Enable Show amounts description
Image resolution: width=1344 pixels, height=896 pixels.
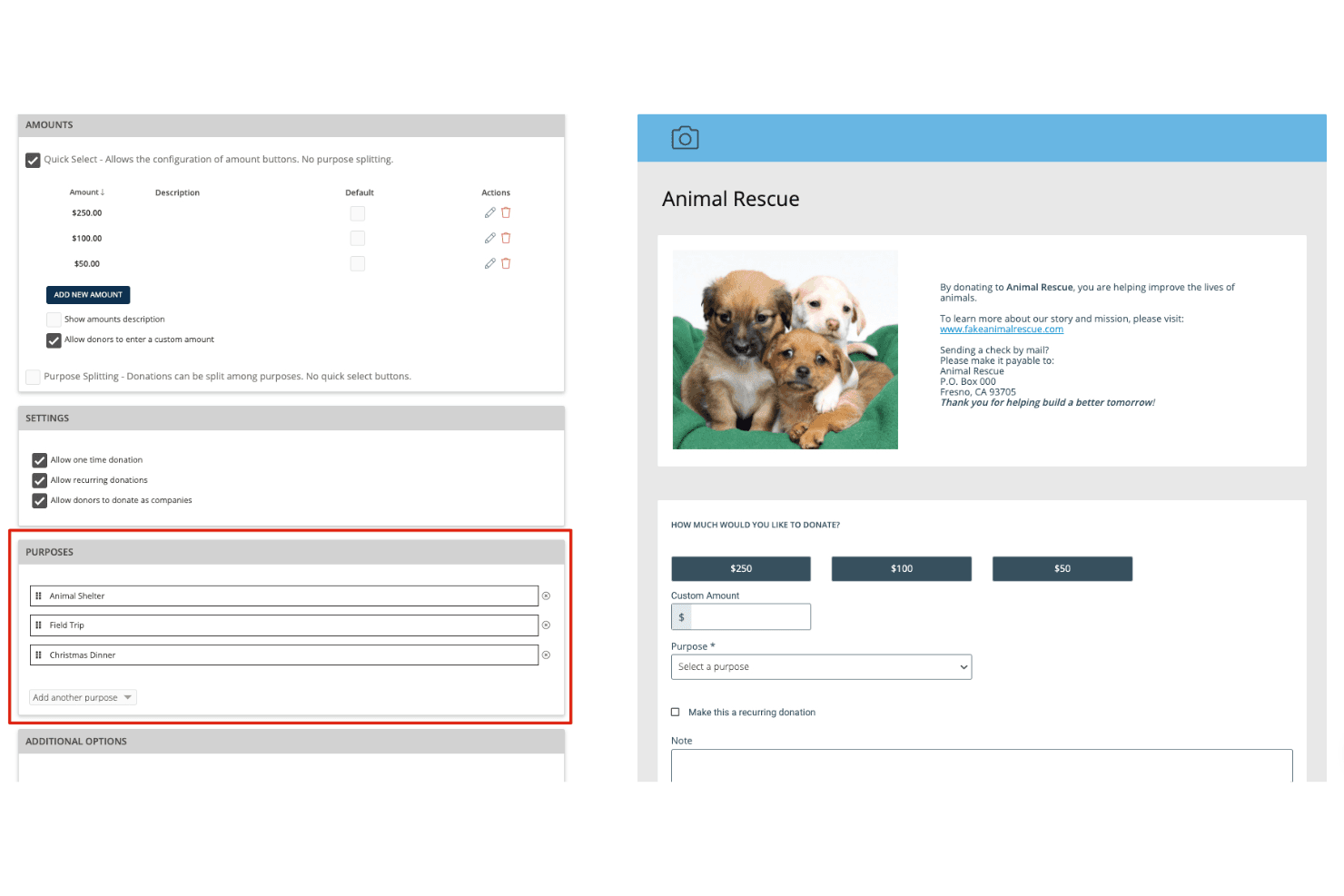click(54, 320)
